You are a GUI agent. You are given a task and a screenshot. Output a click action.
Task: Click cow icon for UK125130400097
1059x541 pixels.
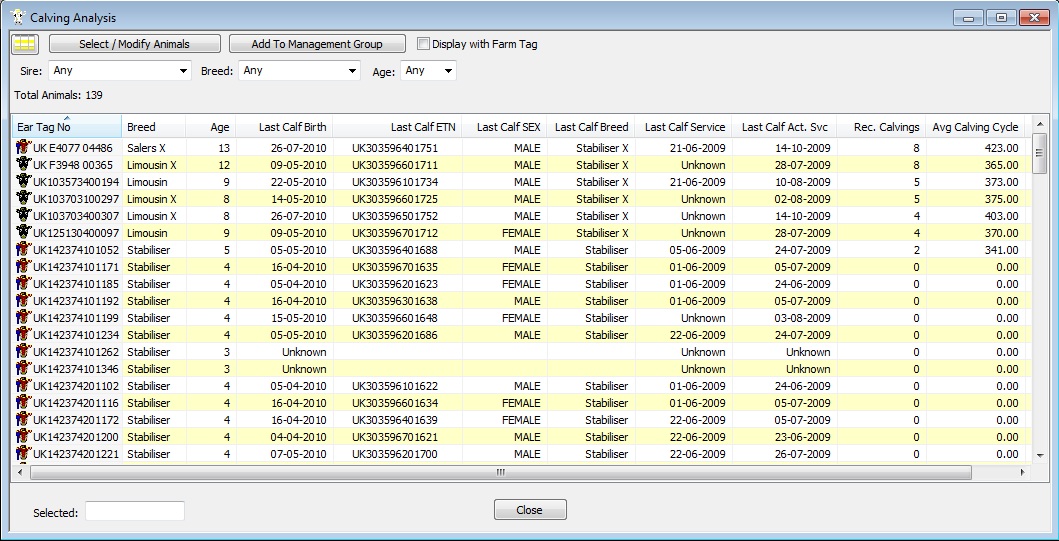pos(24,232)
